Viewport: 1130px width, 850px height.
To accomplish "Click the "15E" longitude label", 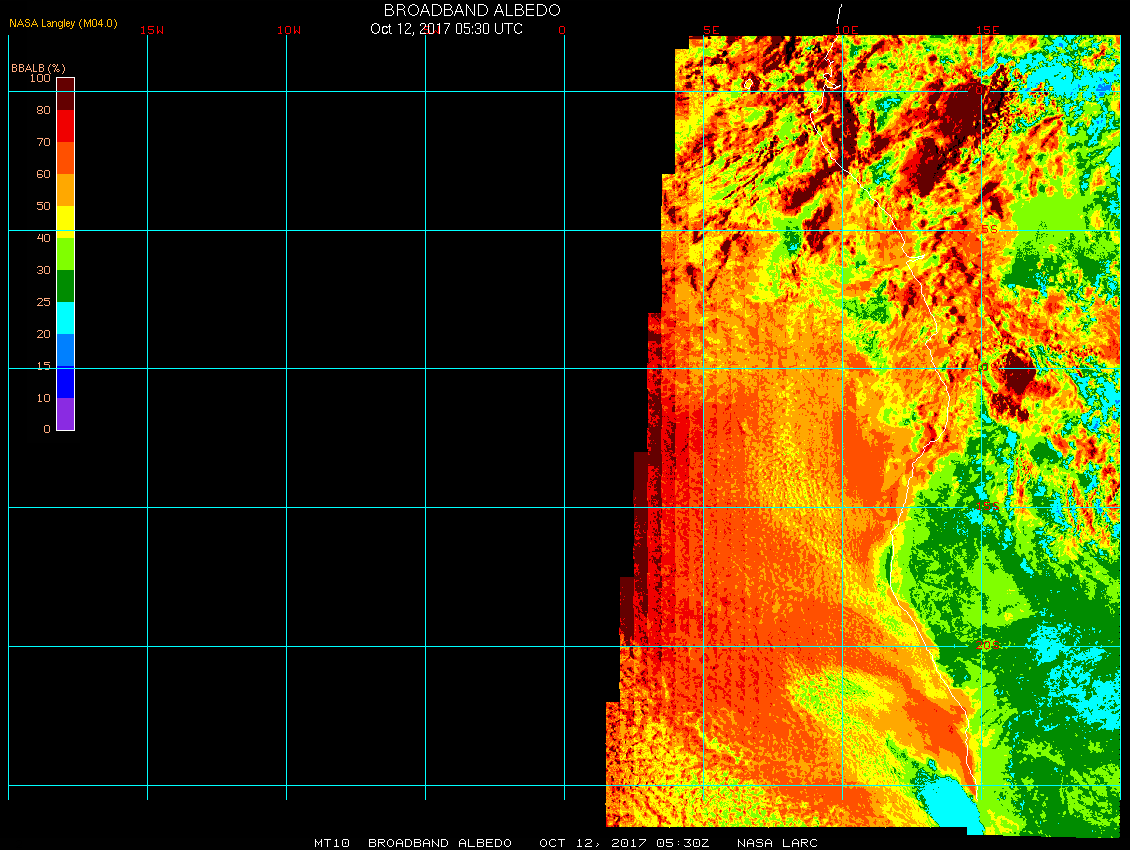I will [x=987, y=30].
